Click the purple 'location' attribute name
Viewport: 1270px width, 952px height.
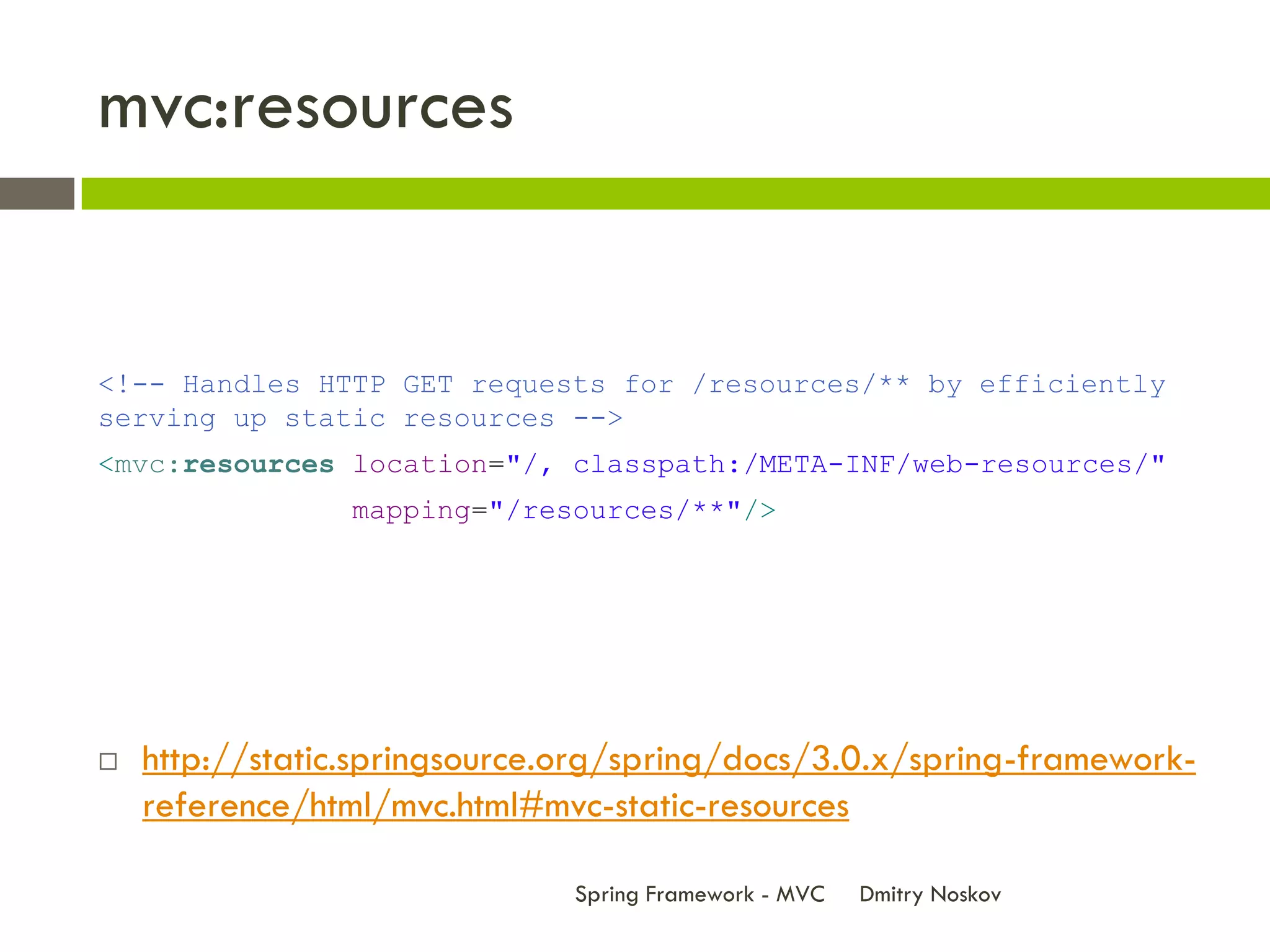(420, 465)
